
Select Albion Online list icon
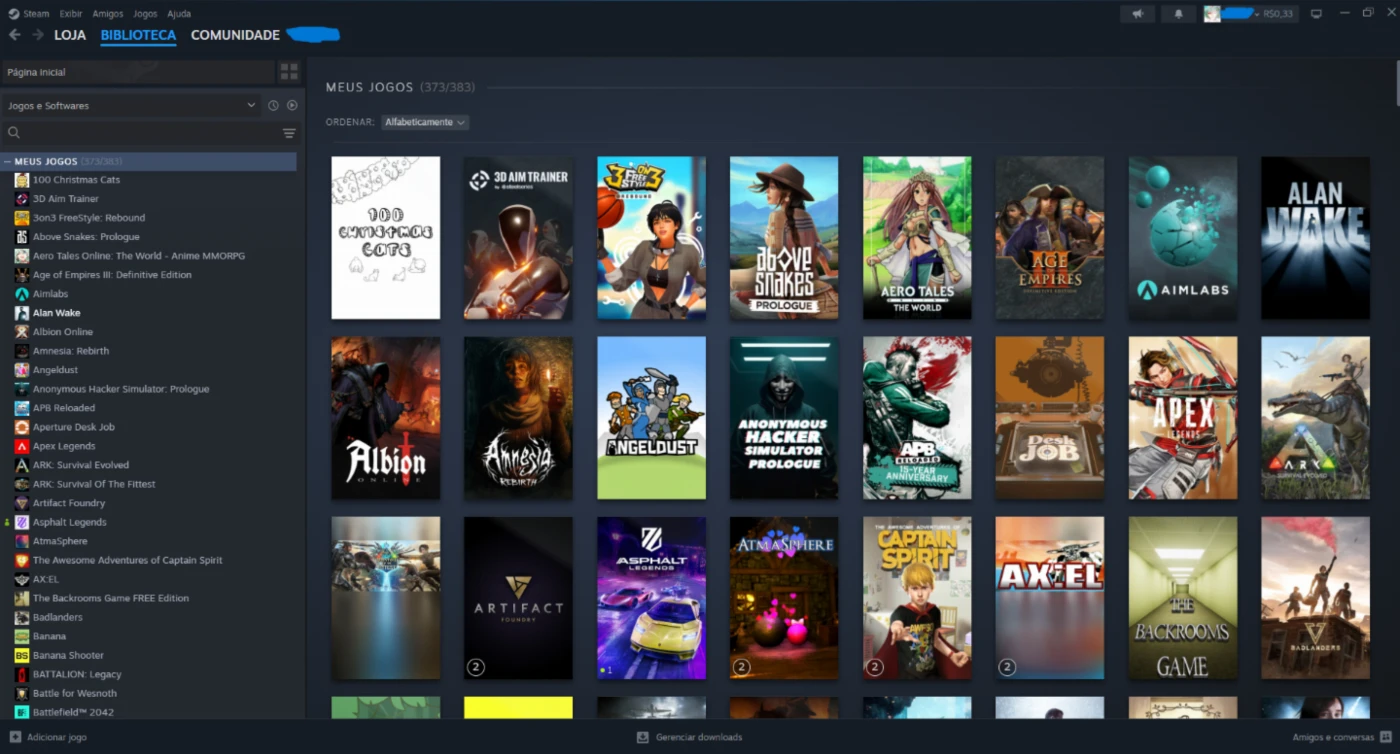[22, 332]
